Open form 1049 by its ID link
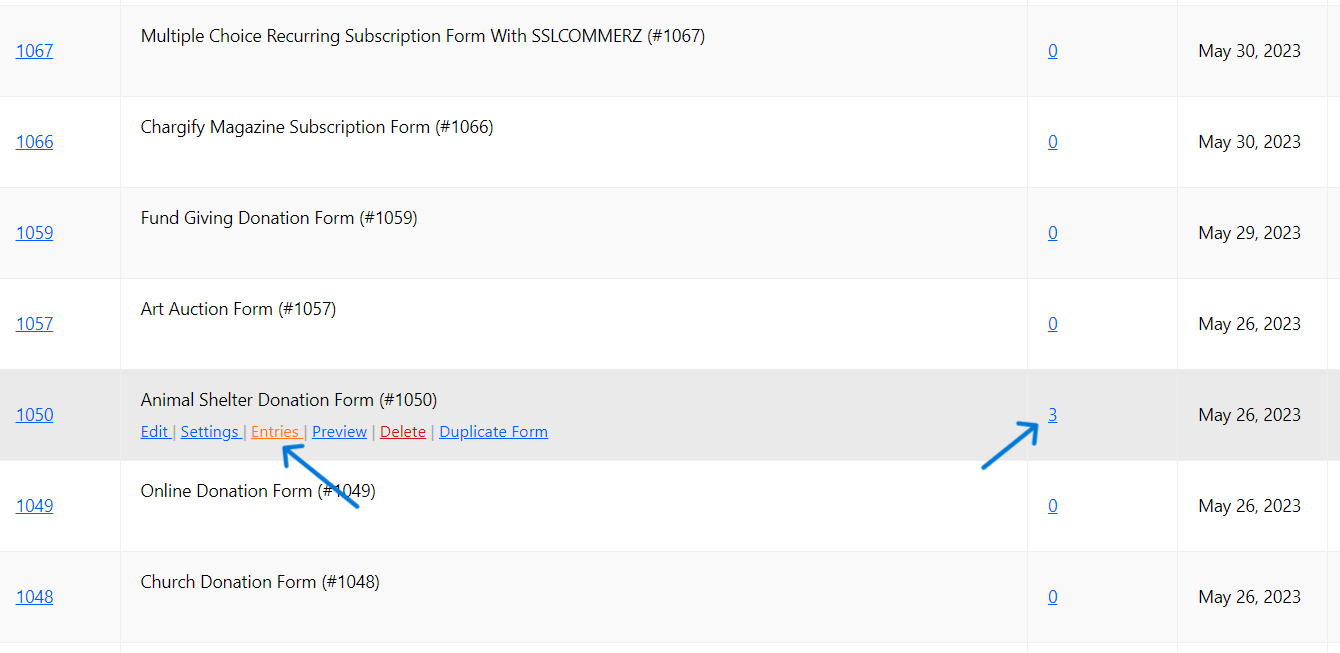 34,505
